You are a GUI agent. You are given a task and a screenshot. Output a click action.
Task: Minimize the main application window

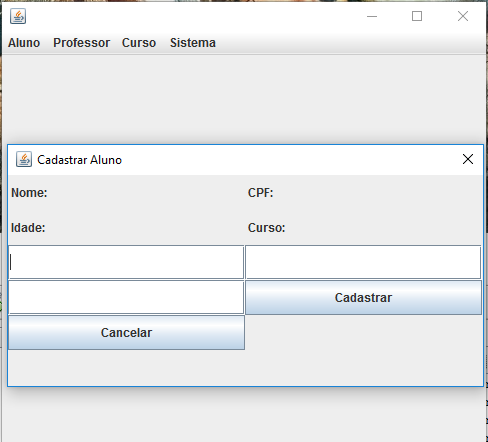(x=372, y=16)
